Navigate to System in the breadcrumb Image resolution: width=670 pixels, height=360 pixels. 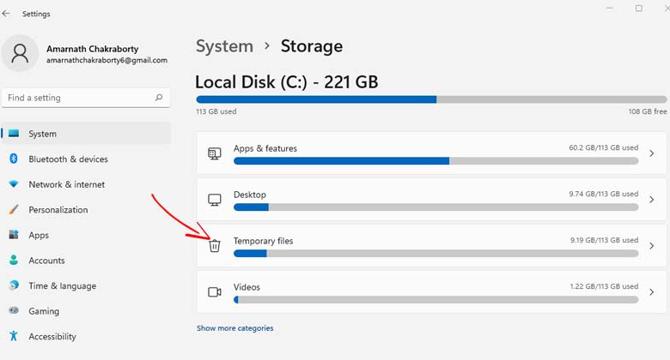(x=224, y=46)
